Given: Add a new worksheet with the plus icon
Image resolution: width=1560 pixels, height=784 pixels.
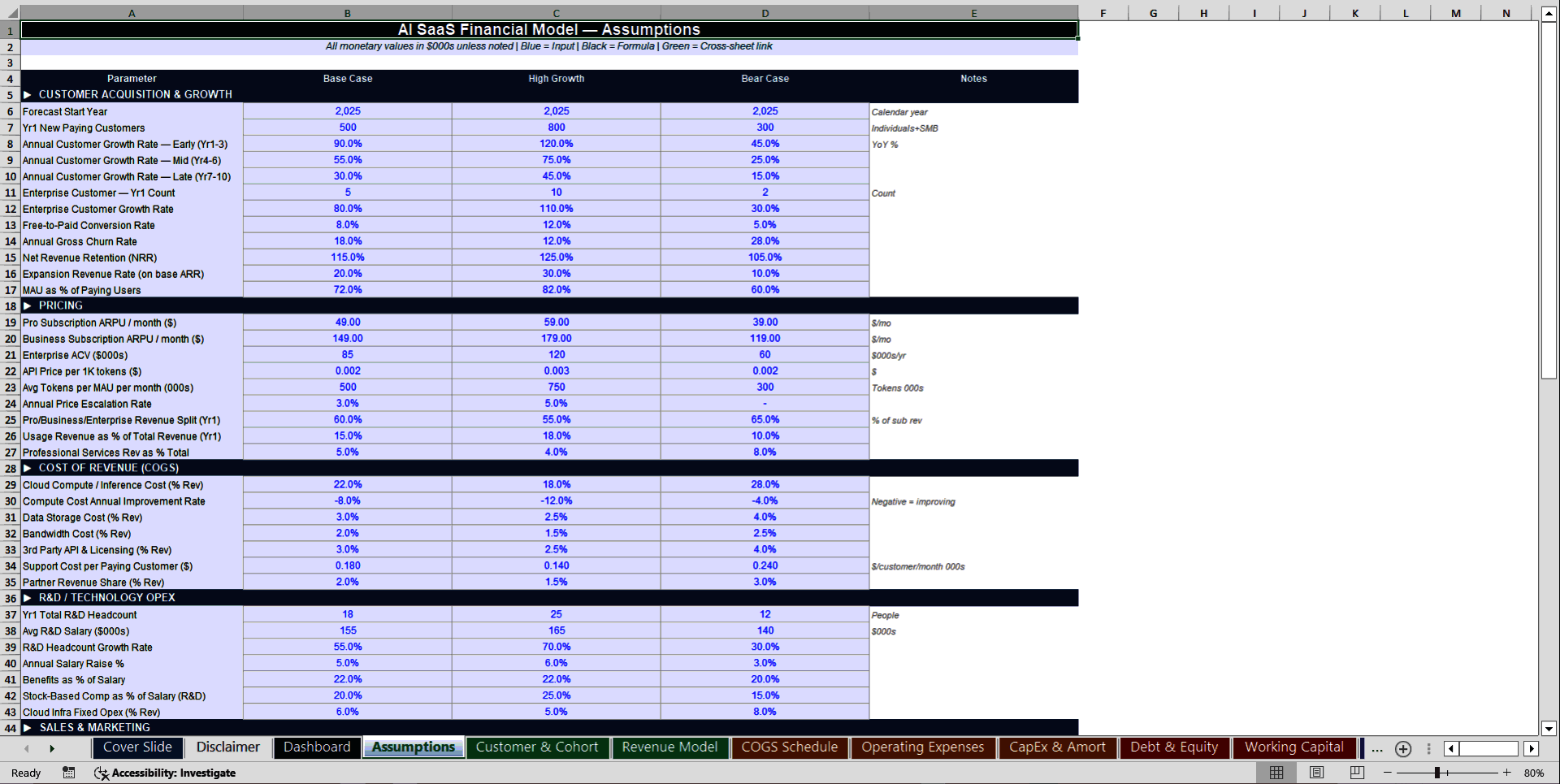Looking at the screenshot, I should click(x=1403, y=748).
